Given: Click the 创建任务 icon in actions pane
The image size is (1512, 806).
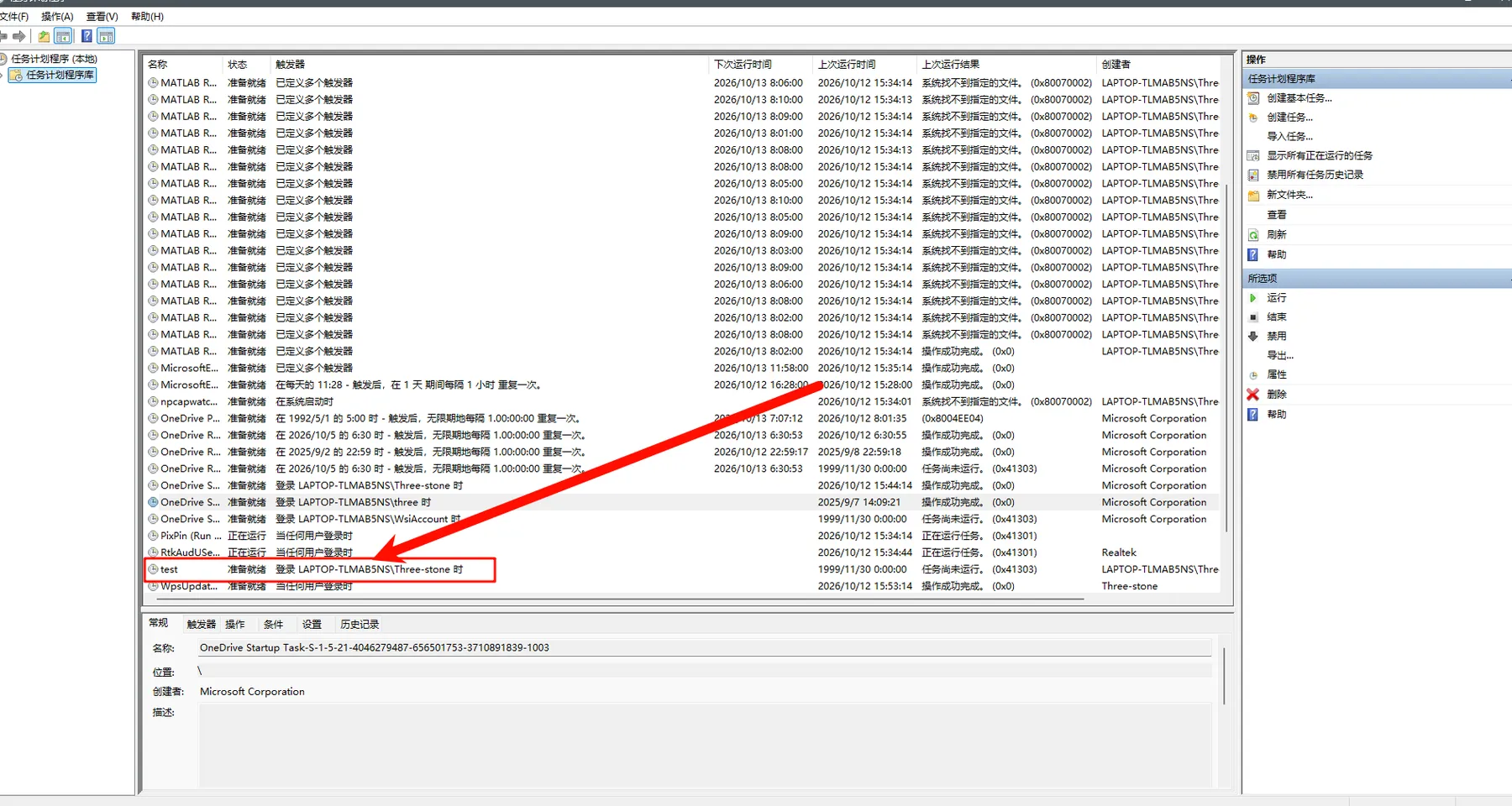Looking at the screenshot, I should 1253,118.
